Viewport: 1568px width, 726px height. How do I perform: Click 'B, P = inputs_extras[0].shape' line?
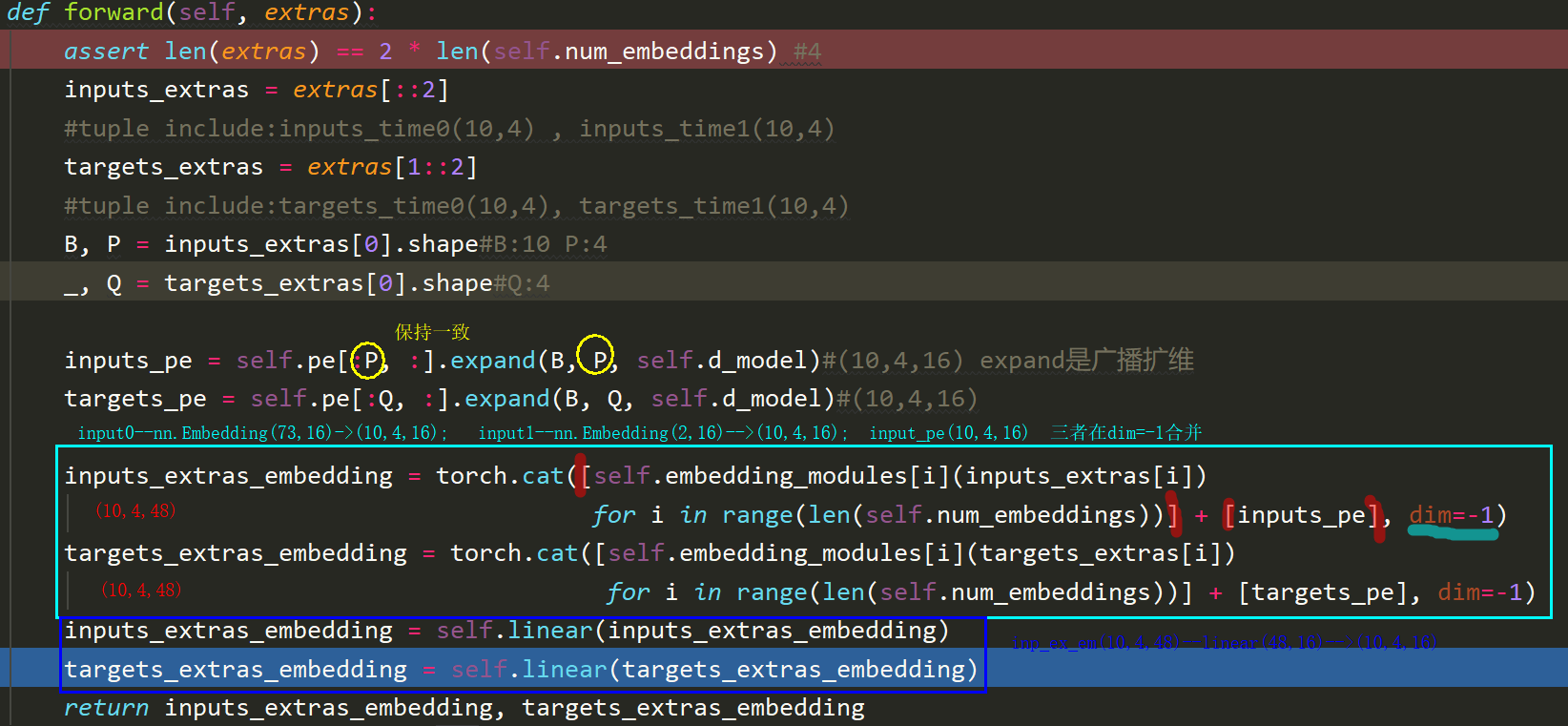click(x=271, y=244)
